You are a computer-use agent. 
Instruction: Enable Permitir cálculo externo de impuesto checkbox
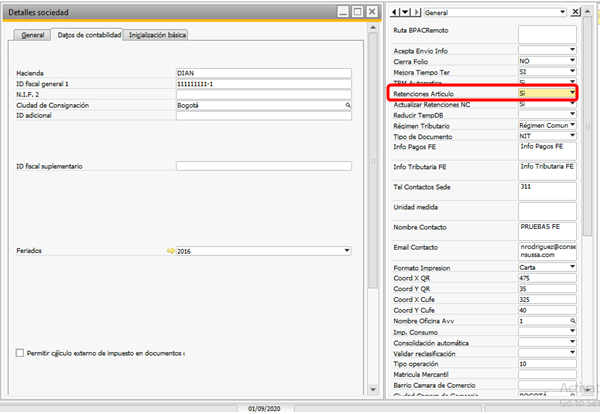21,353
